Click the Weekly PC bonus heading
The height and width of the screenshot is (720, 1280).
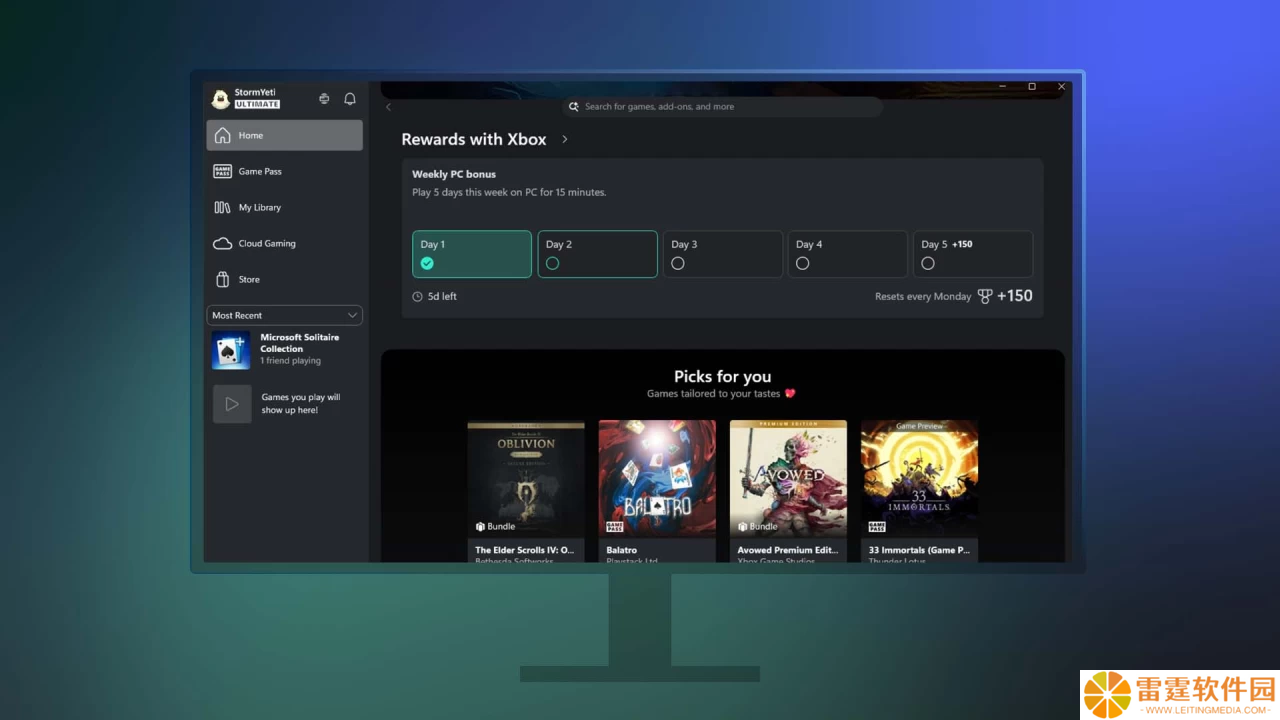click(454, 174)
